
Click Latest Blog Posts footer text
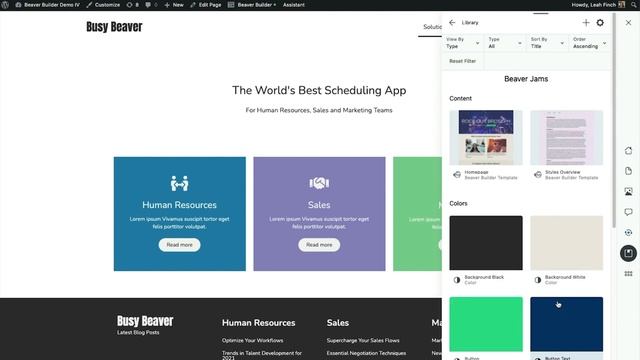pyautogui.click(x=138, y=333)
